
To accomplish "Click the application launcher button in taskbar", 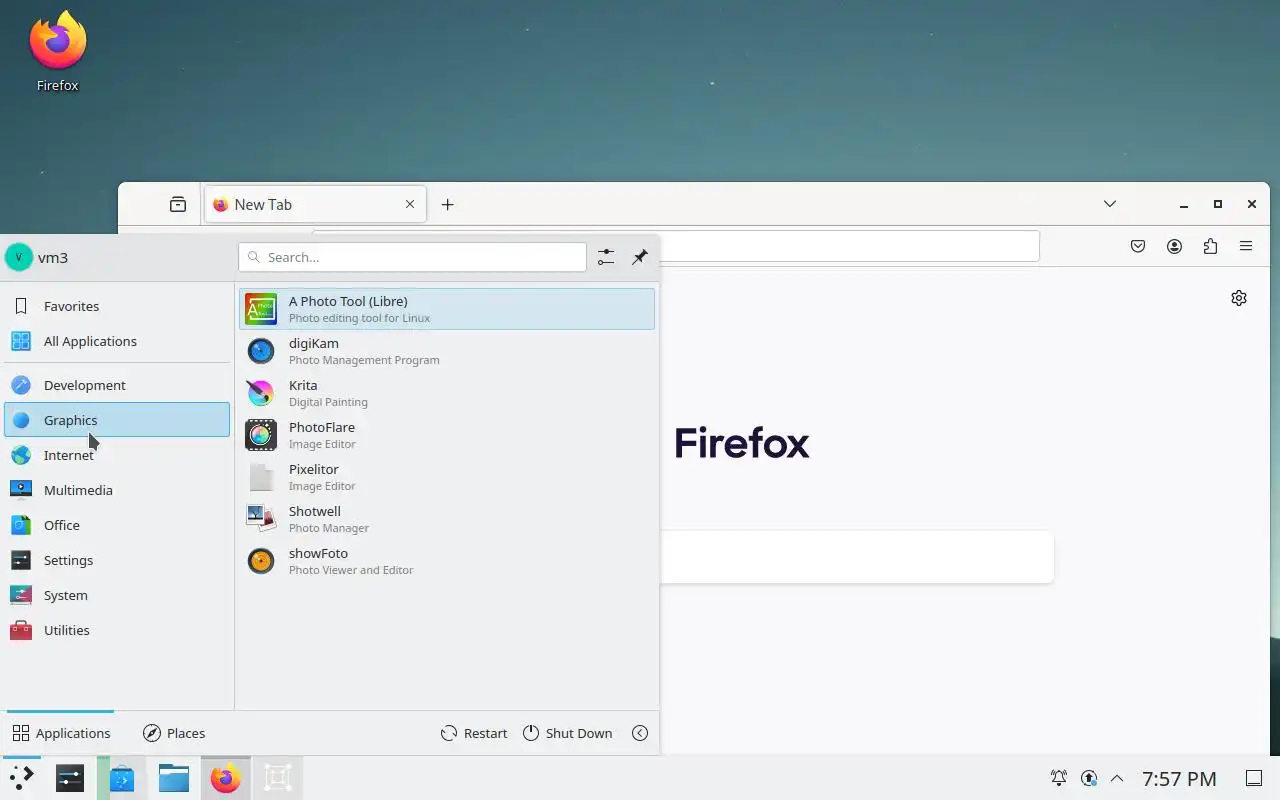I will click(x=21, y=778).
